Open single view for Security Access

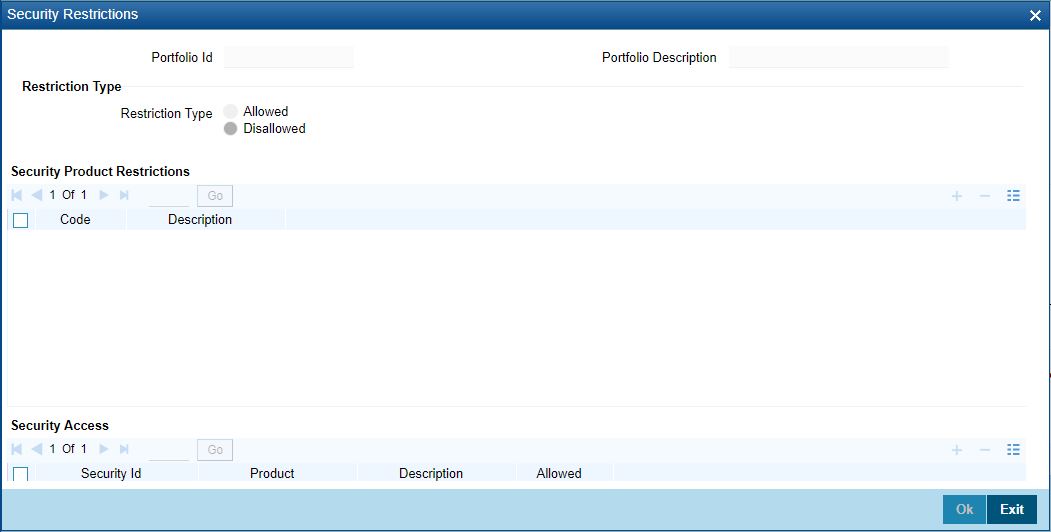[x=1013, y=450]
